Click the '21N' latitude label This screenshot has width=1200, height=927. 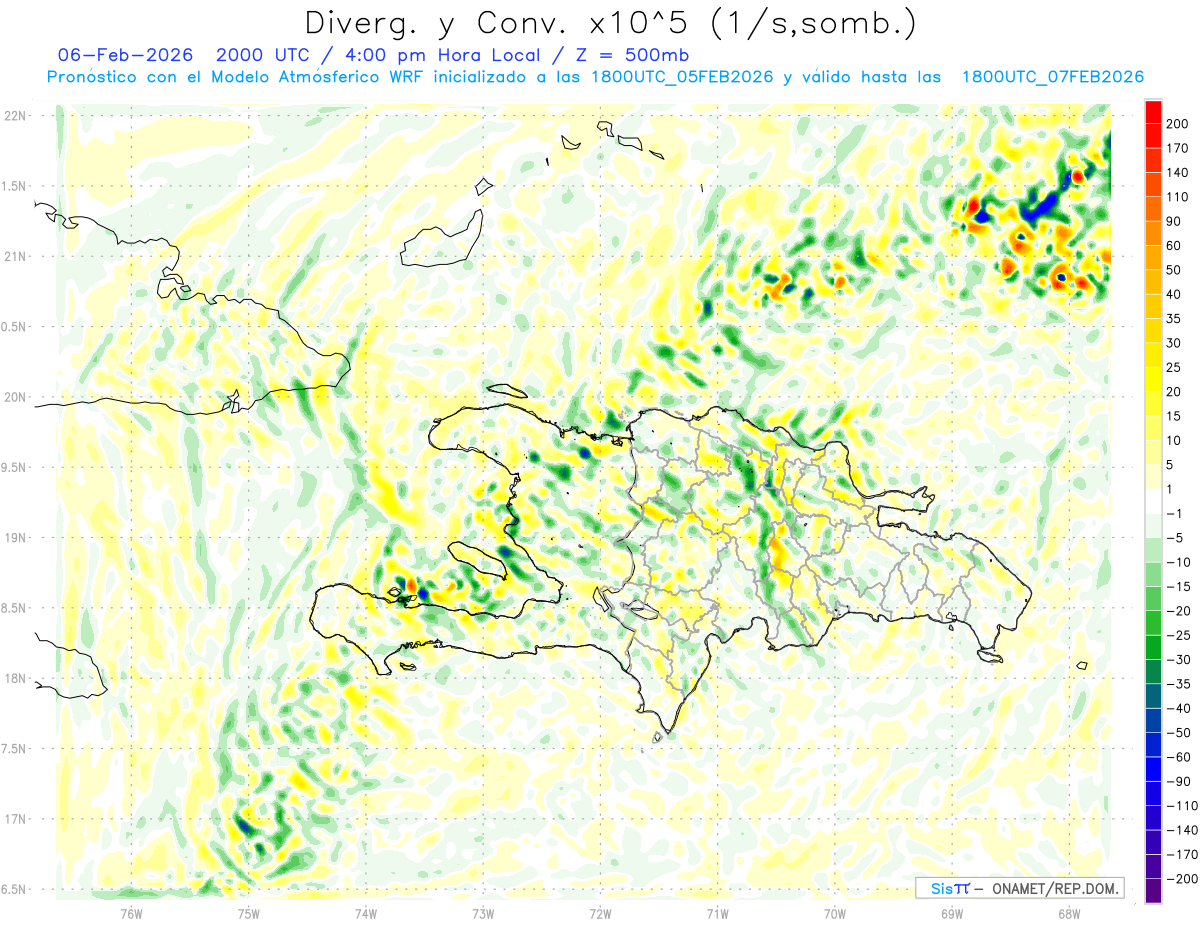[x=14, y=256]
